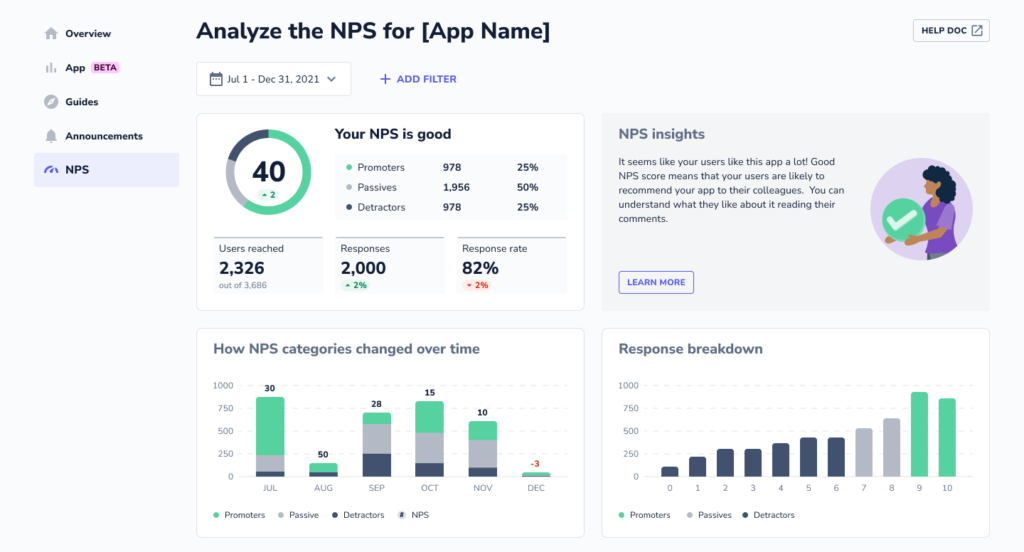Click the Guides compass icon

(x=51, y=102)
